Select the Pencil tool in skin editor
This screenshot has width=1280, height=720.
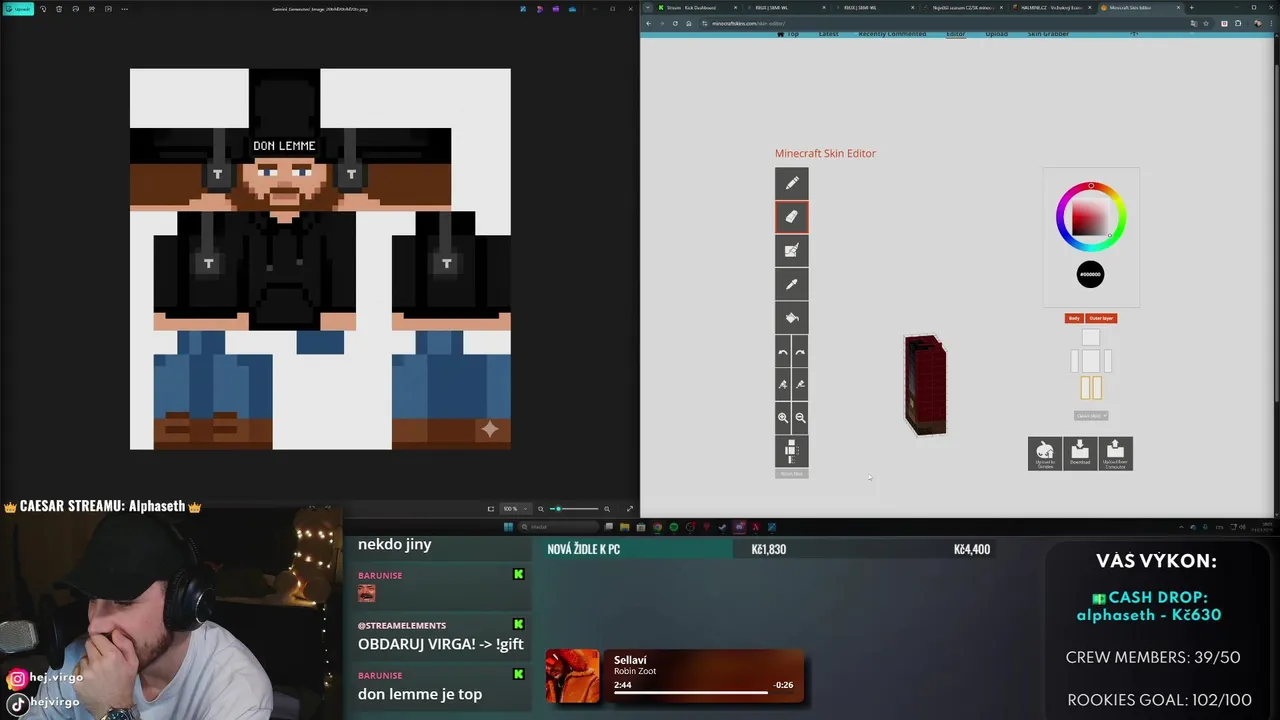(x=791, y=183)
